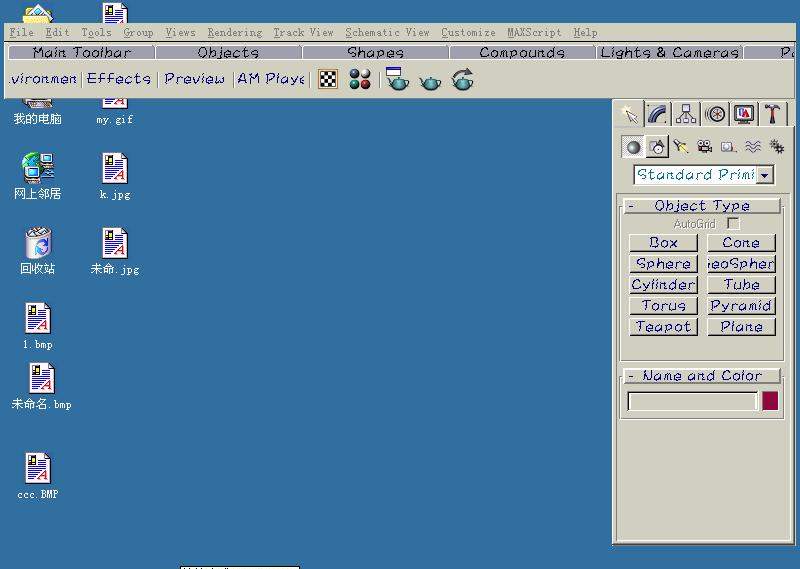This screenshot has width=800, height=569.
Task: Select the k.jpg desktop file icon
Action: coord(114,176)
